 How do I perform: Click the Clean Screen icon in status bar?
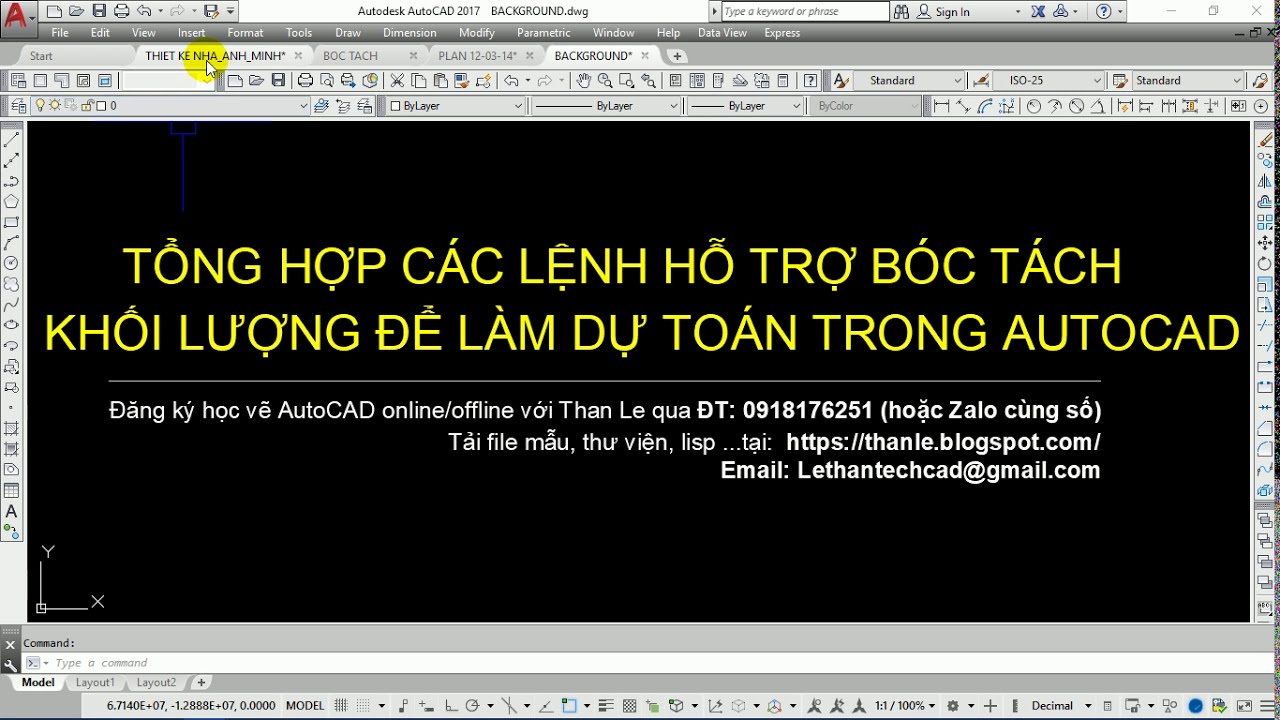pyautogui.click(x=1242, y=706)
